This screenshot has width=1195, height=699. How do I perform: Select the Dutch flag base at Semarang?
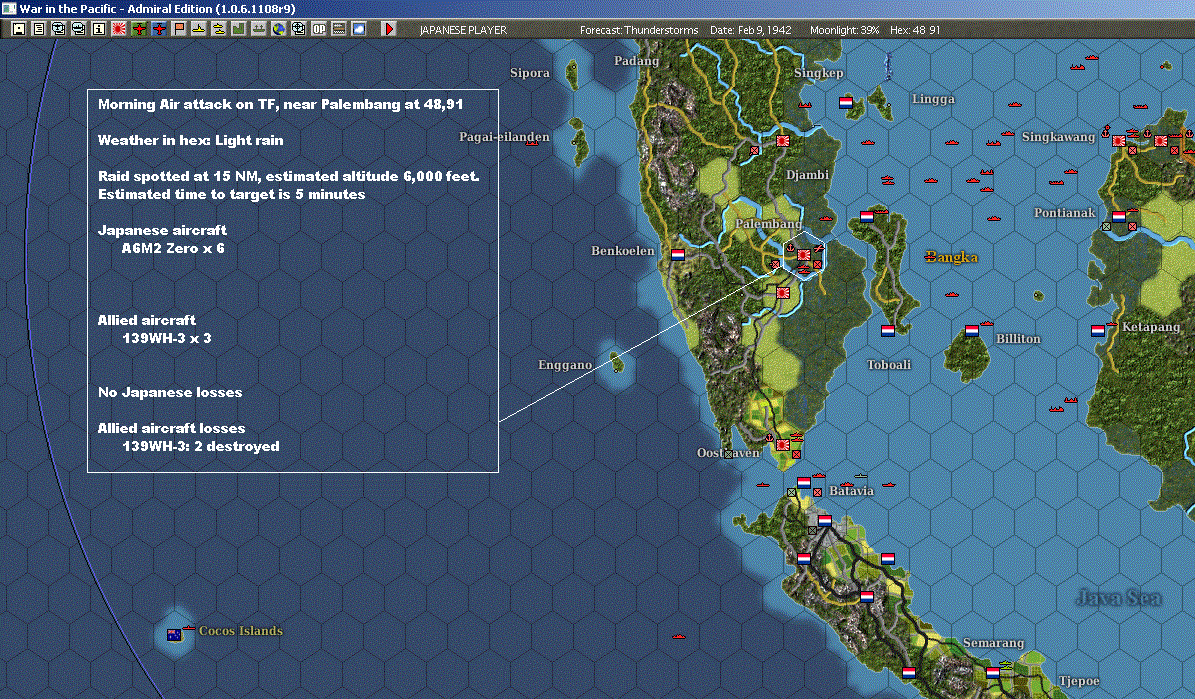[x=992, y=672]
